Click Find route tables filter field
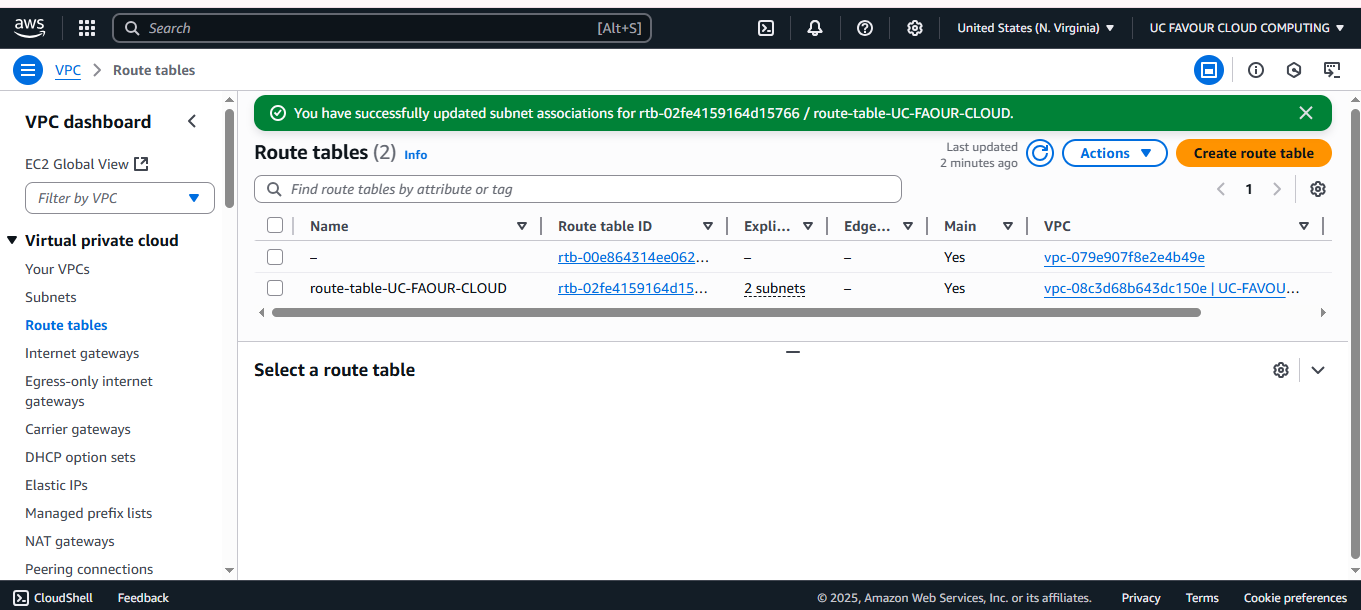The image size is (1361, 610). [x=578, y=189]
